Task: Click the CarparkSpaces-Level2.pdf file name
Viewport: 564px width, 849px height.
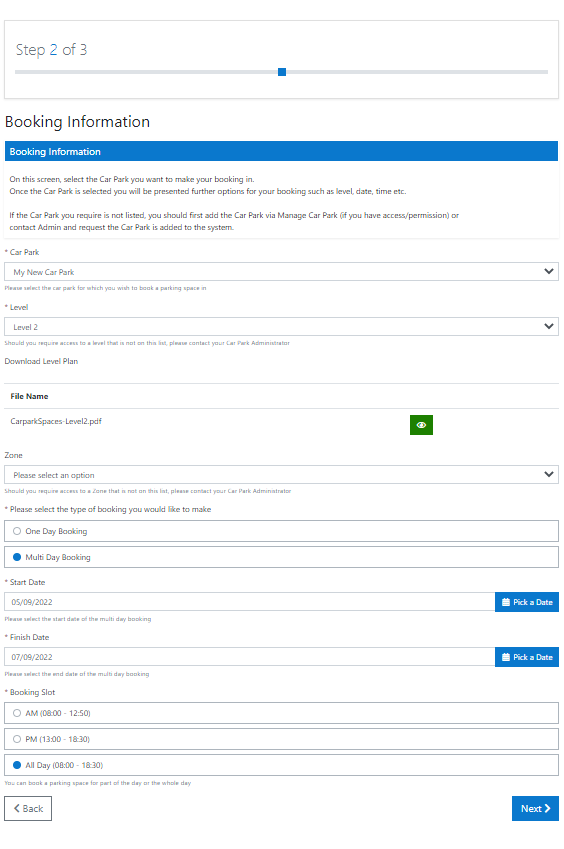Action: (x=56, y=421)
